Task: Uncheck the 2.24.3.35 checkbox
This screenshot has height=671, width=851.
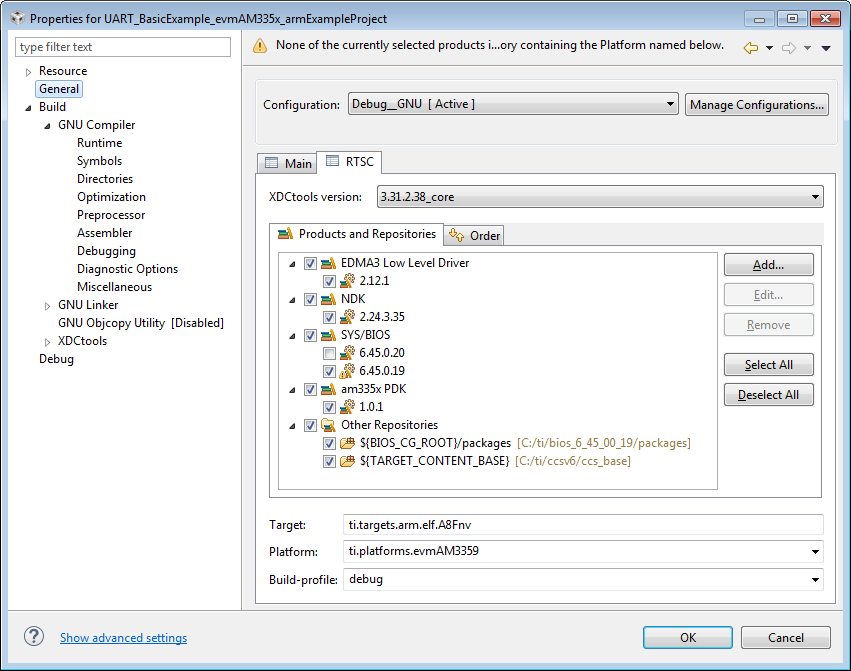Action: (x=329, y=317)
